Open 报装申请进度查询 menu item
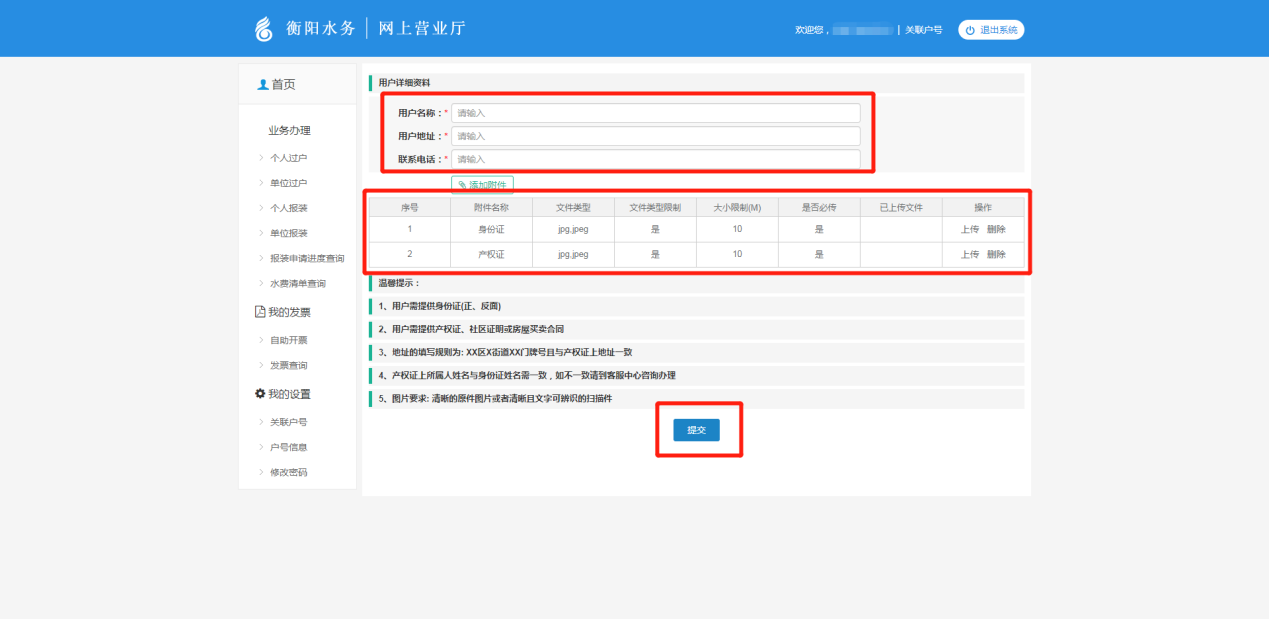This screenshot has width=1269, height=619. [x=306, y=258]
